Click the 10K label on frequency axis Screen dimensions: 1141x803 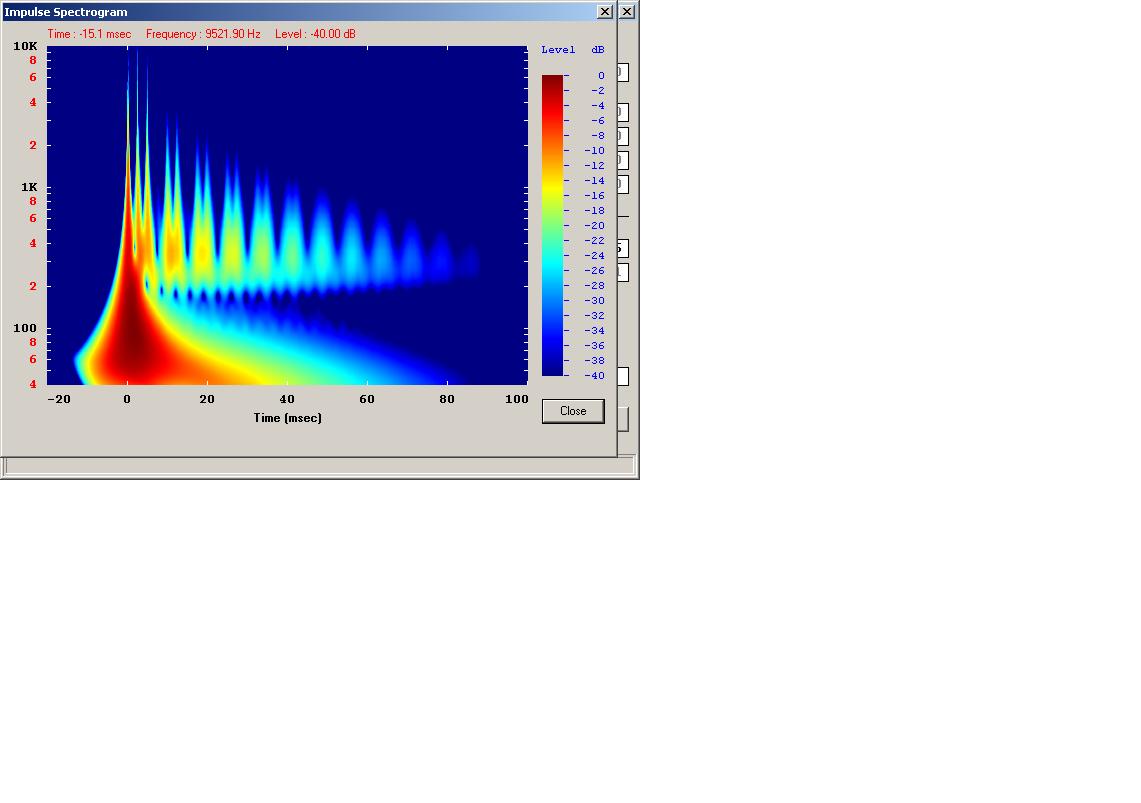(x=25, y=46)
